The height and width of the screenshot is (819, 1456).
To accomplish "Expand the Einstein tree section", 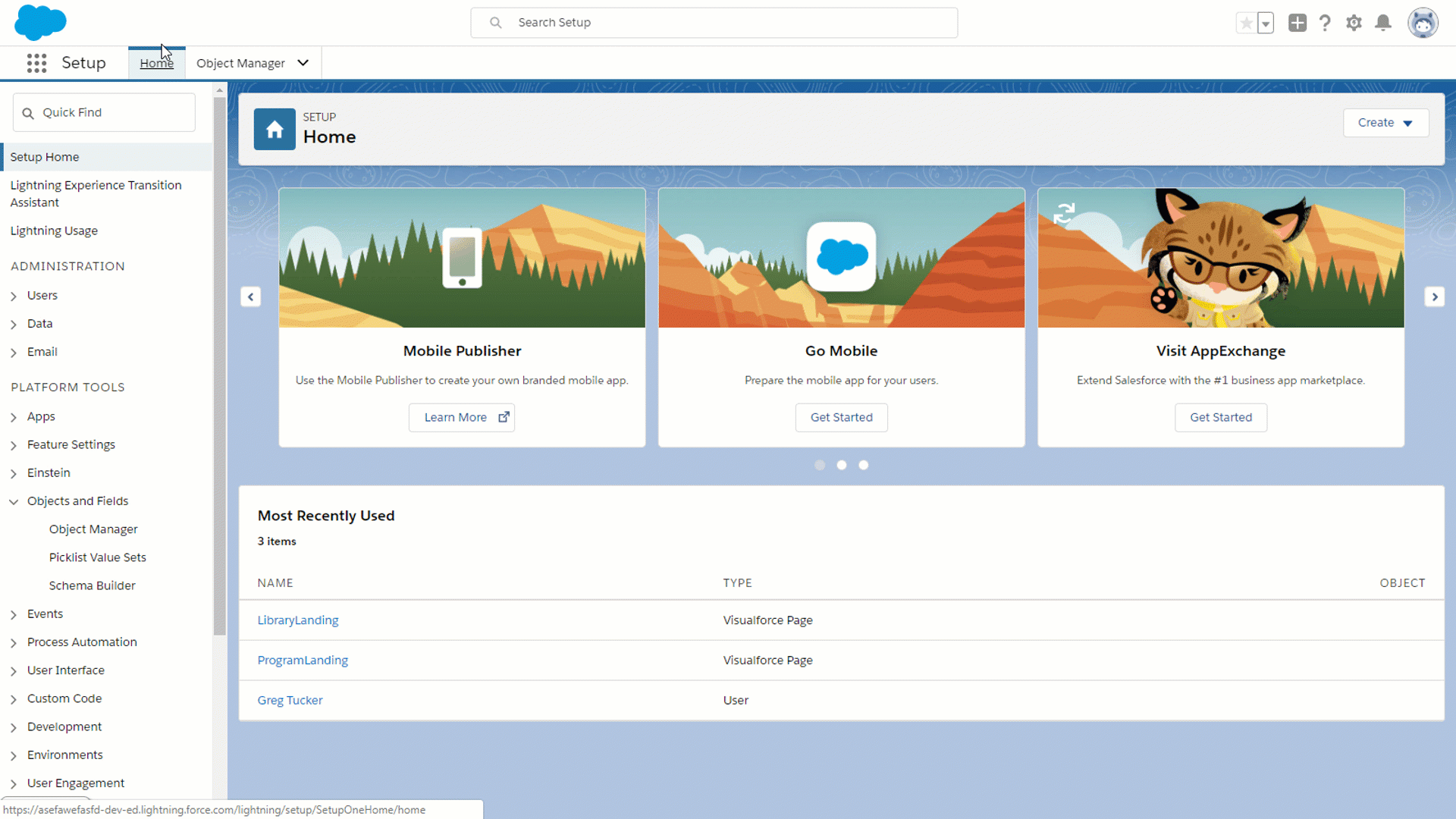I will tap(14, 473).
